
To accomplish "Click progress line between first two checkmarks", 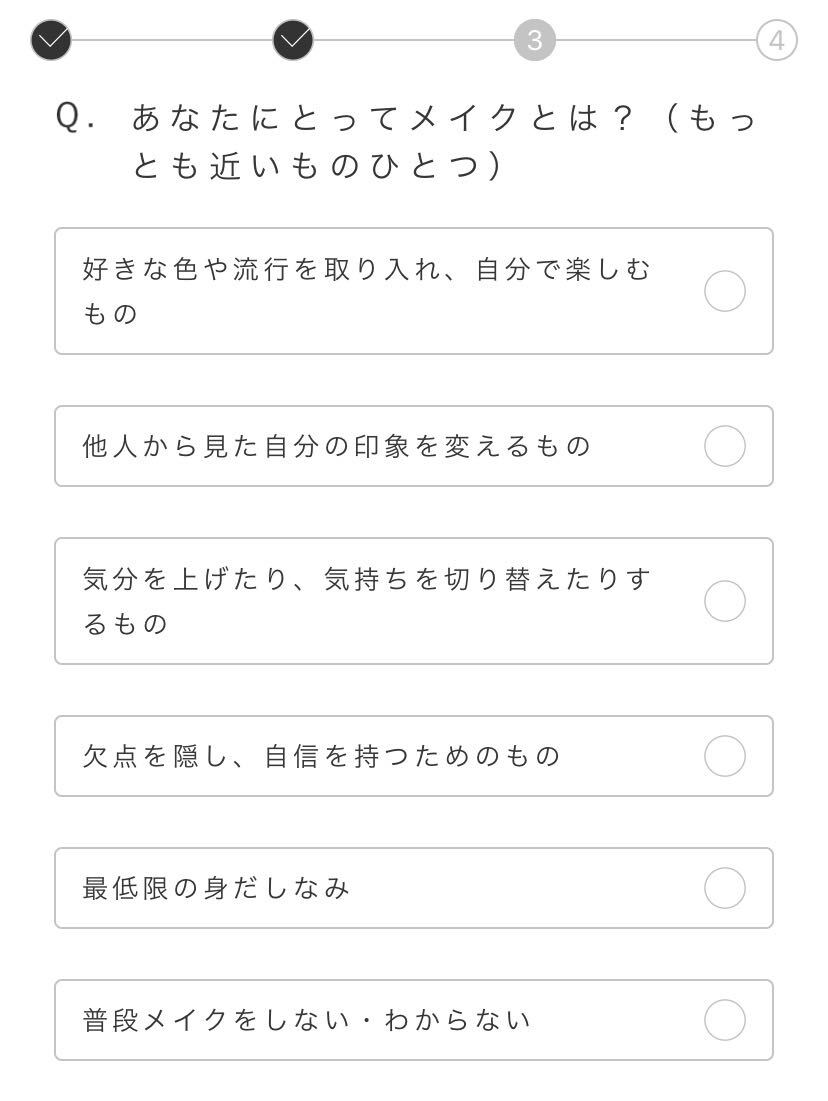I will click(172, 40).
